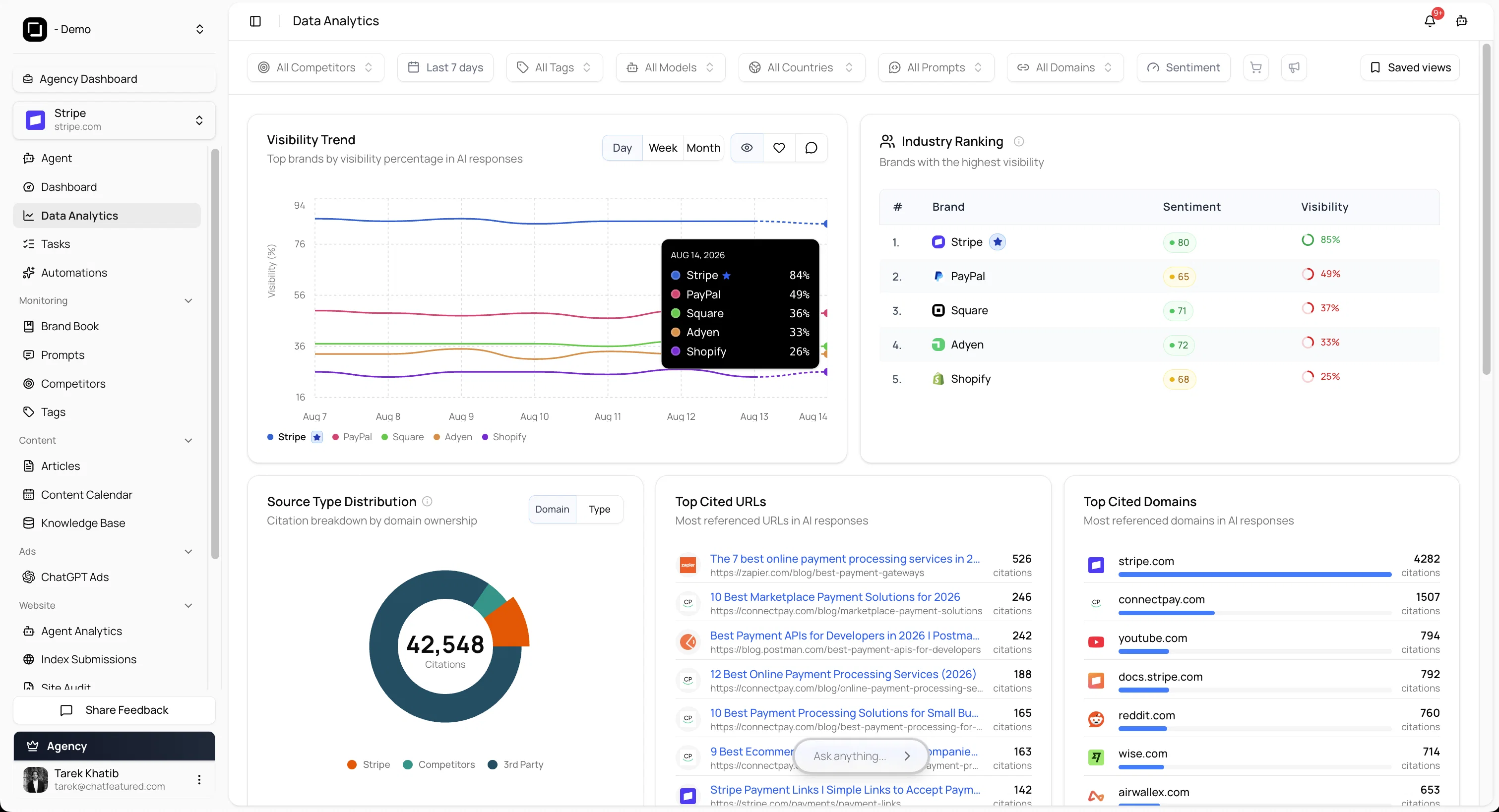Open the notifications bell
The height and width of the screenshot is (812, 1499).
[x=1430, y=21]
